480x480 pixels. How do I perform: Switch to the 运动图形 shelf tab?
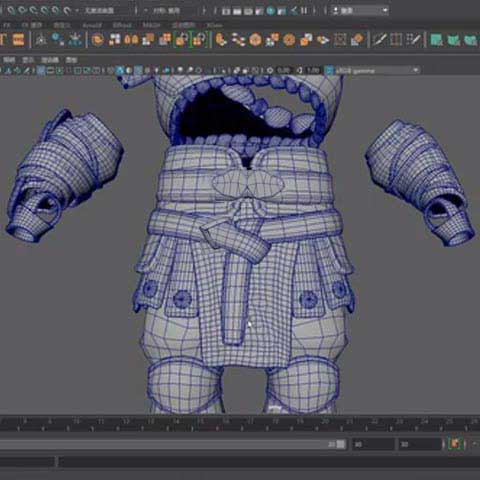pyautogui.click(x=183, y=25)
